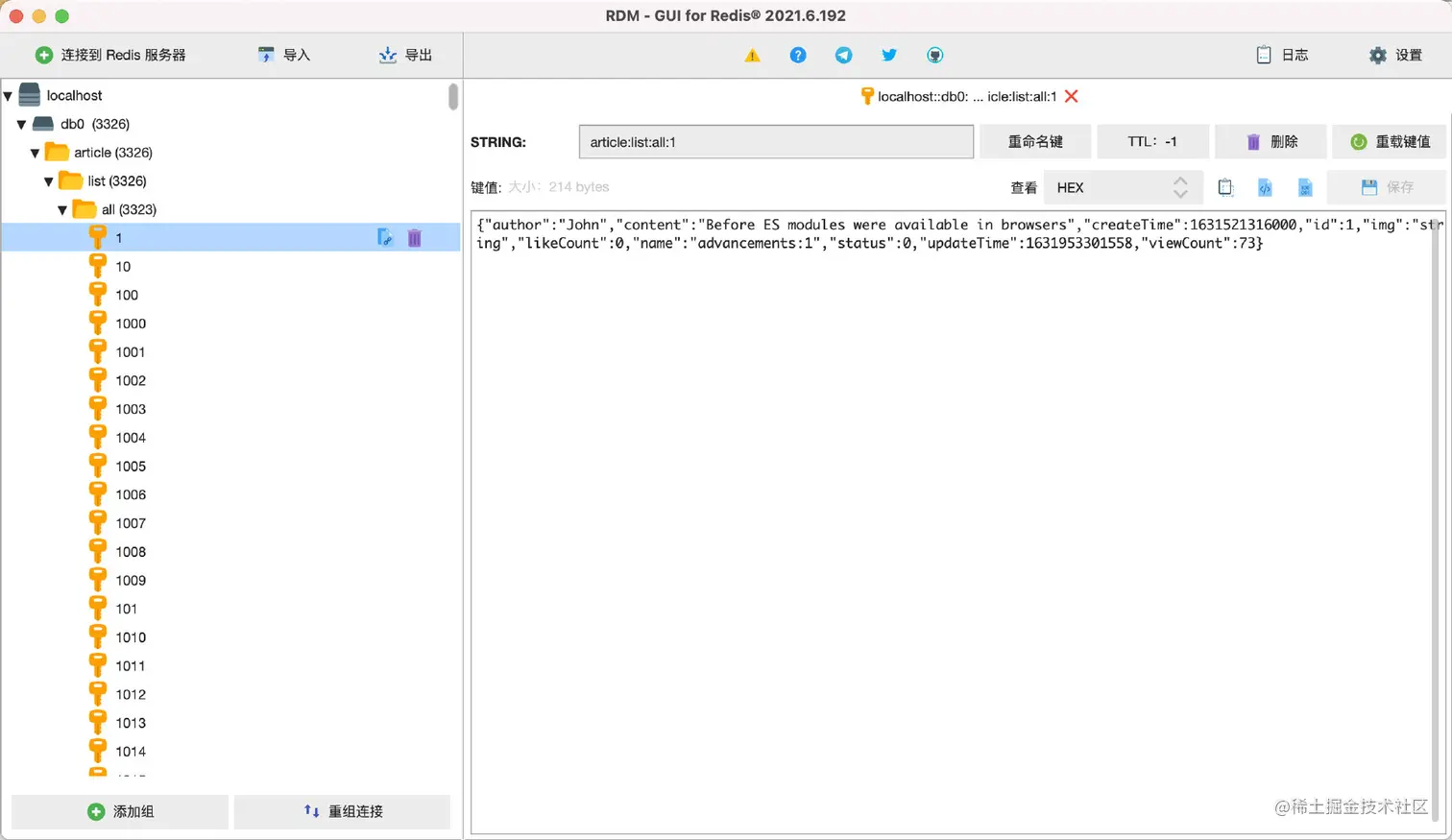Open the Telegram channel icon
The width and height of the screenshot is (1452, 840).
tap(843, 56)
